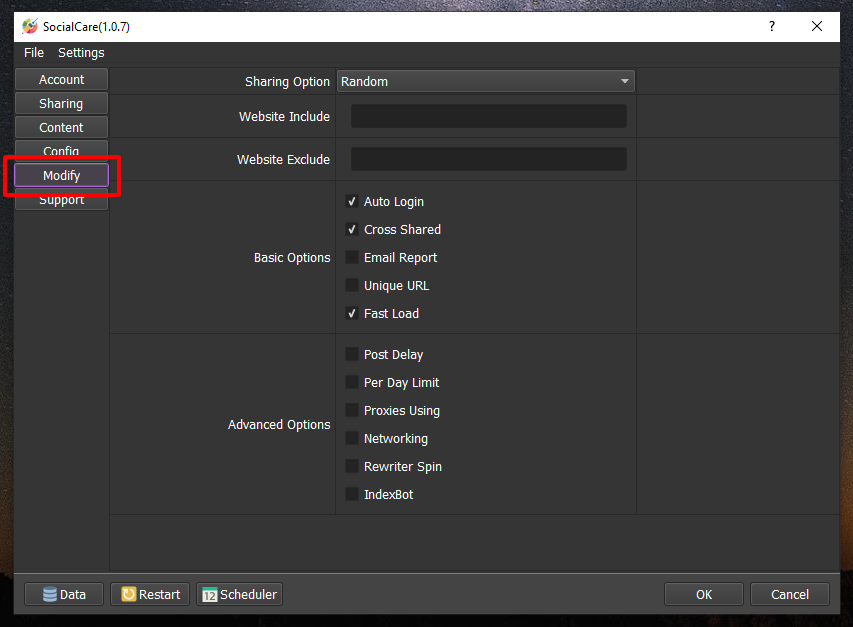
Task: Confirm settings with the OK button
Action: coord(703,594)
